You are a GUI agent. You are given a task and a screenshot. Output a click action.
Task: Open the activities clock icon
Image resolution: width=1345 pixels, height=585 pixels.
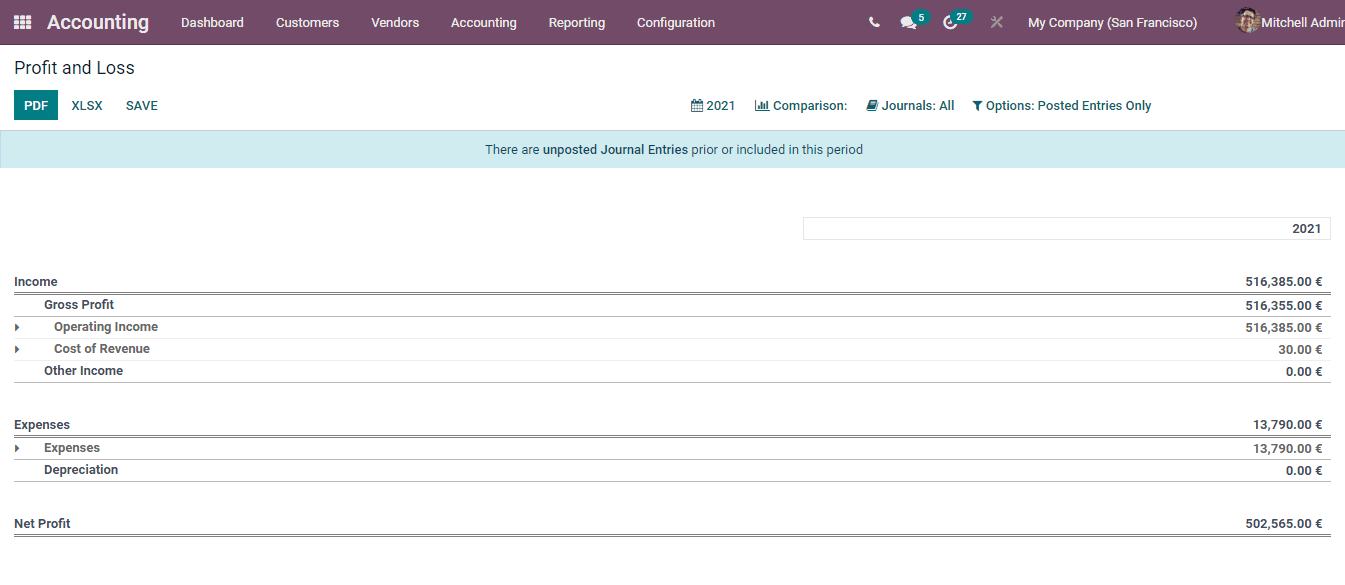(x=948, y=21)
